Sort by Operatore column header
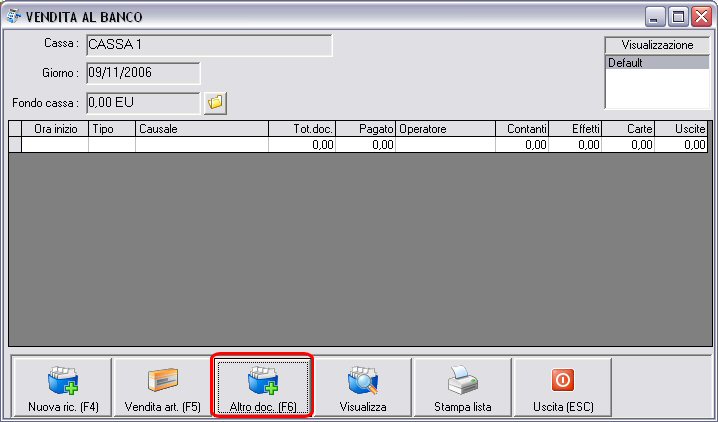The image size is (718, 422). (x=446, y=129)
